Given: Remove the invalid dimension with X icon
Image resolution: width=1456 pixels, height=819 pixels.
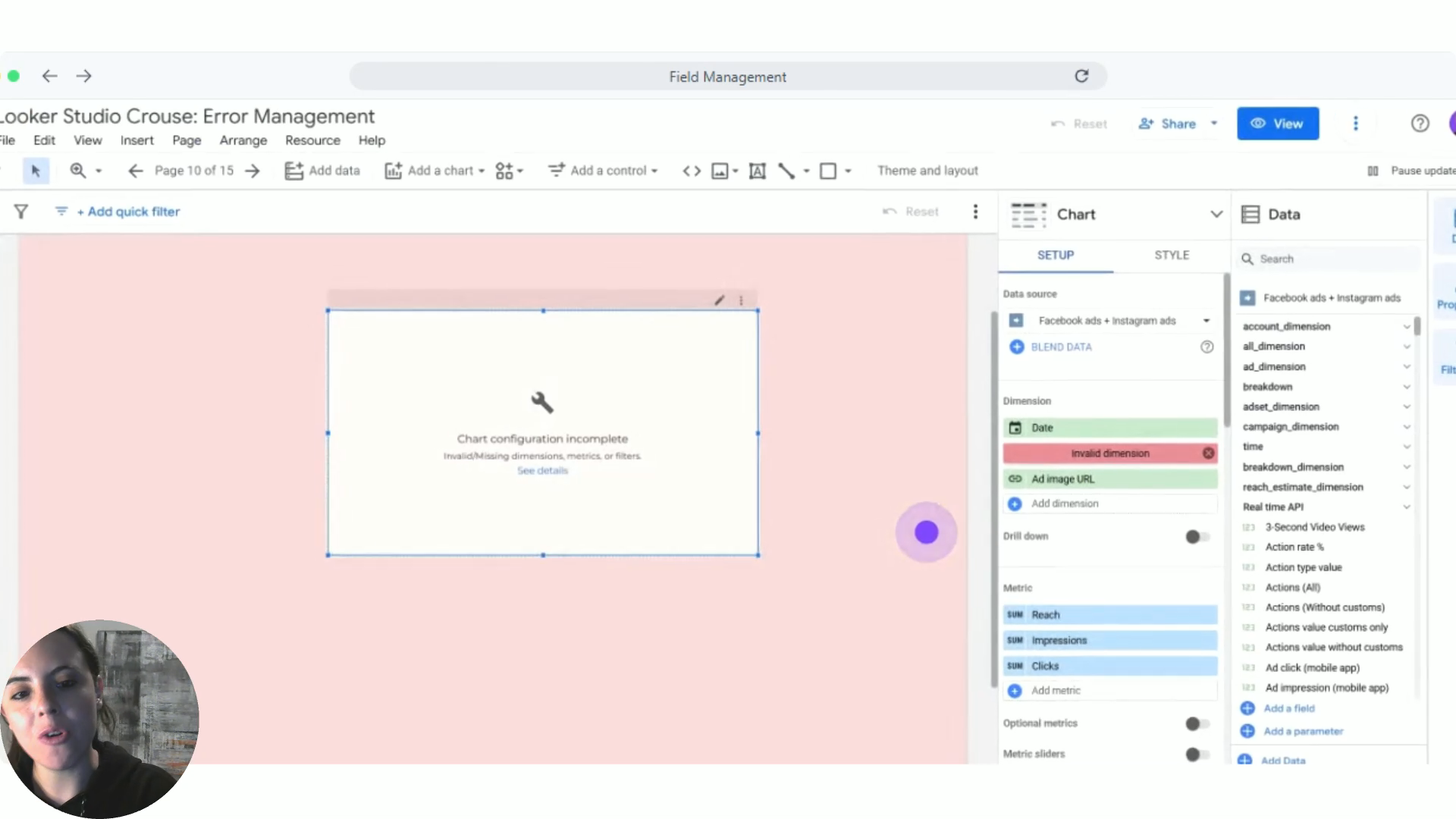Looking at the screenshot, I should tap(1208, 453).
